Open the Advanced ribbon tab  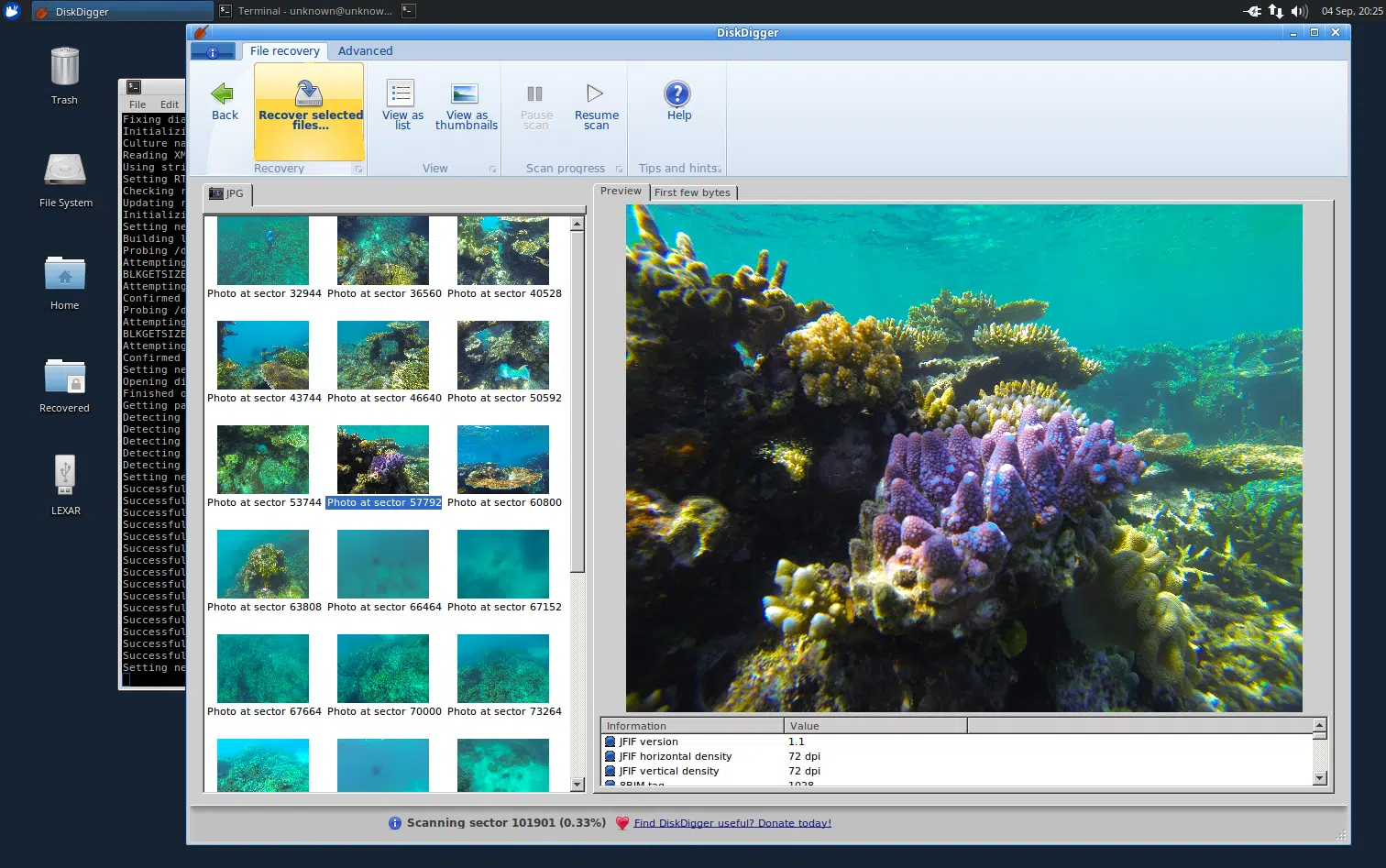tap(365, 51)
